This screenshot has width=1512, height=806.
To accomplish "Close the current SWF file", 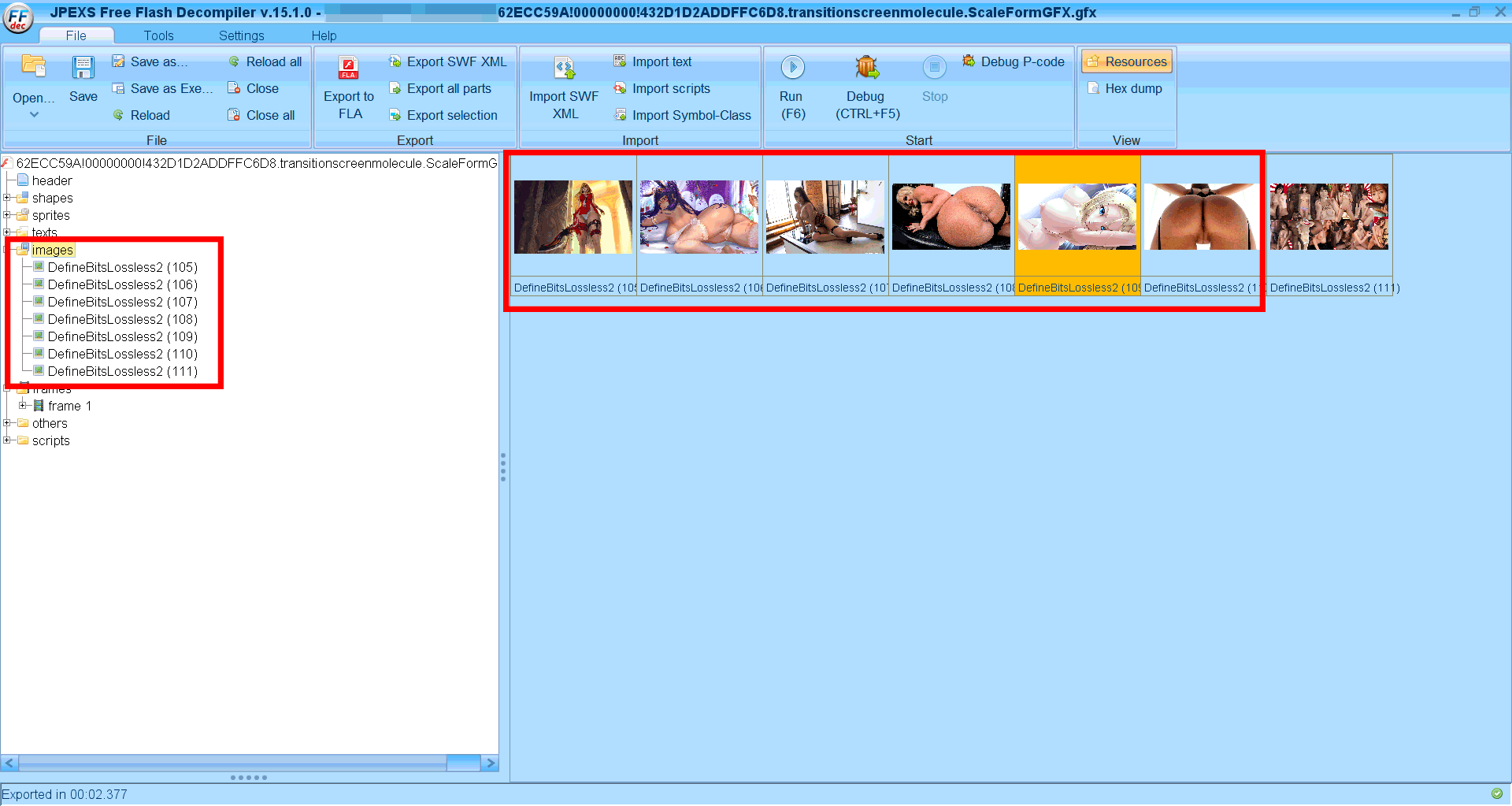I will pos(253,88).
